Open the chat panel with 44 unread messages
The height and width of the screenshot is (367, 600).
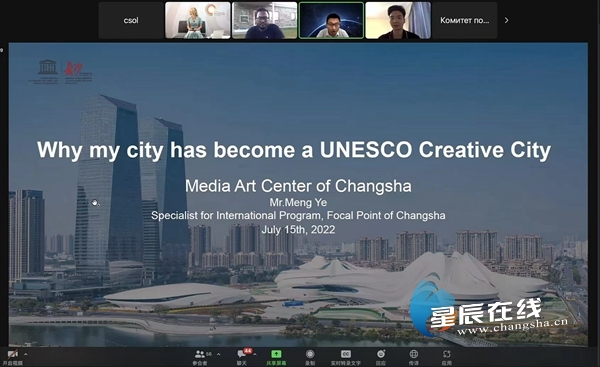[242, 357]
